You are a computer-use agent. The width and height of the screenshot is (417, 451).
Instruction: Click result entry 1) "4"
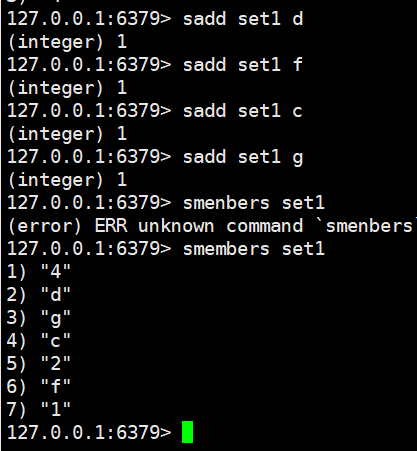pos(39,272)
